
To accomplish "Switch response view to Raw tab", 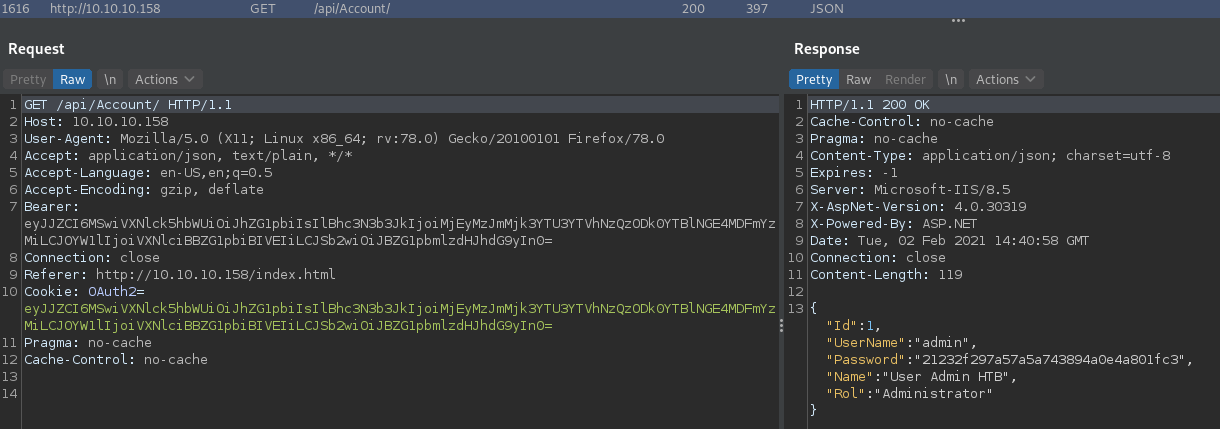I will [x=858, y=79].
